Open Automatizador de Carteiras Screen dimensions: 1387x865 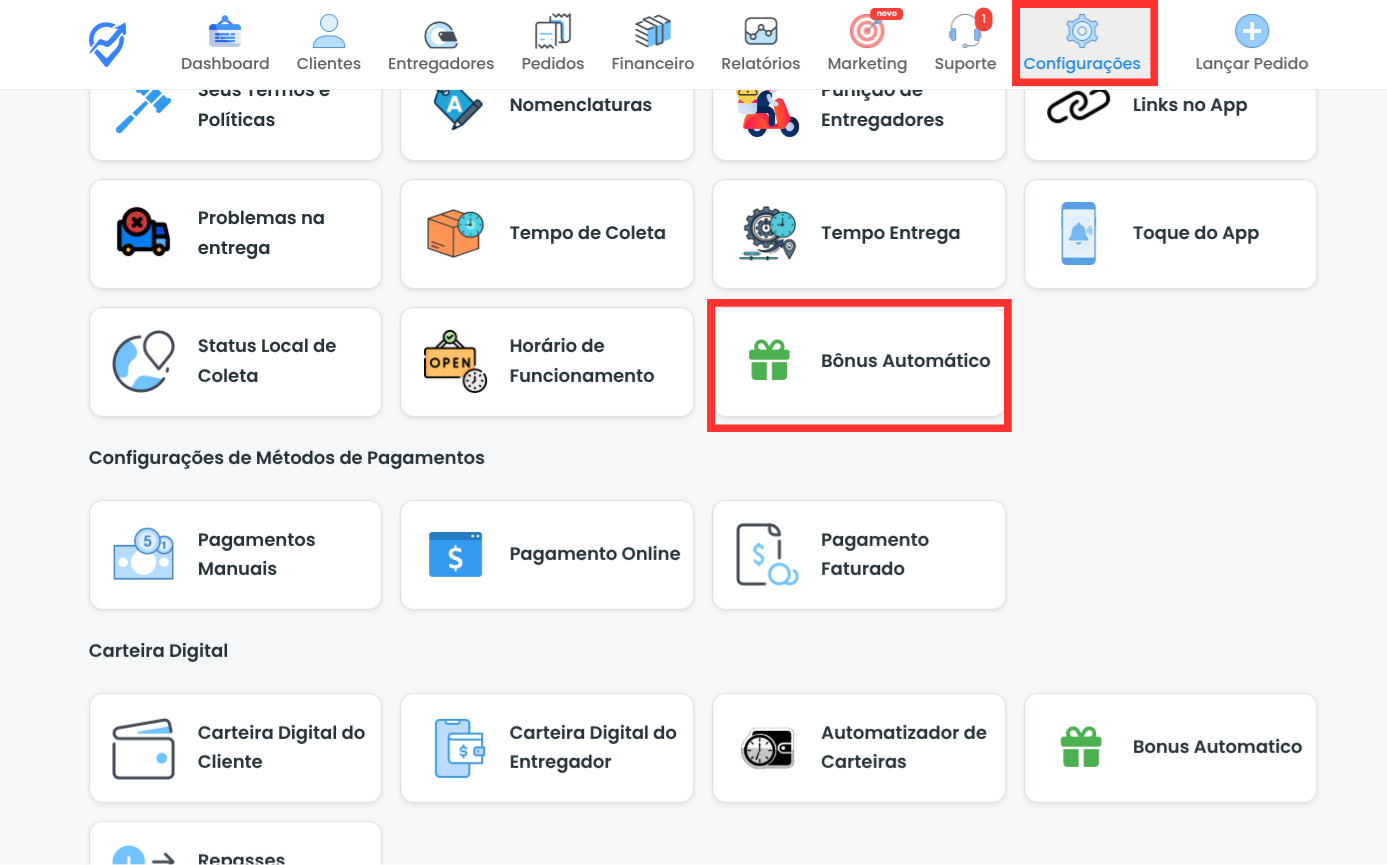point(858,748)
